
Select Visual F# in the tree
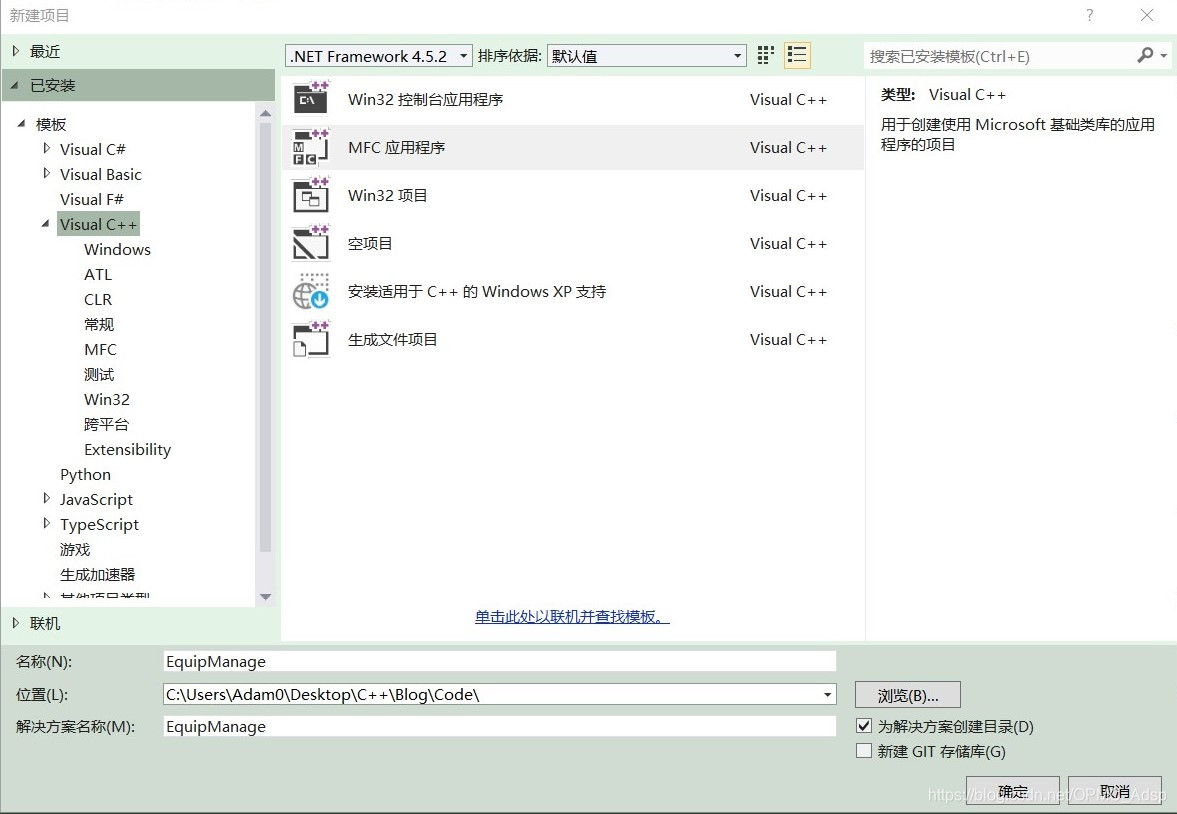[92, 199]
